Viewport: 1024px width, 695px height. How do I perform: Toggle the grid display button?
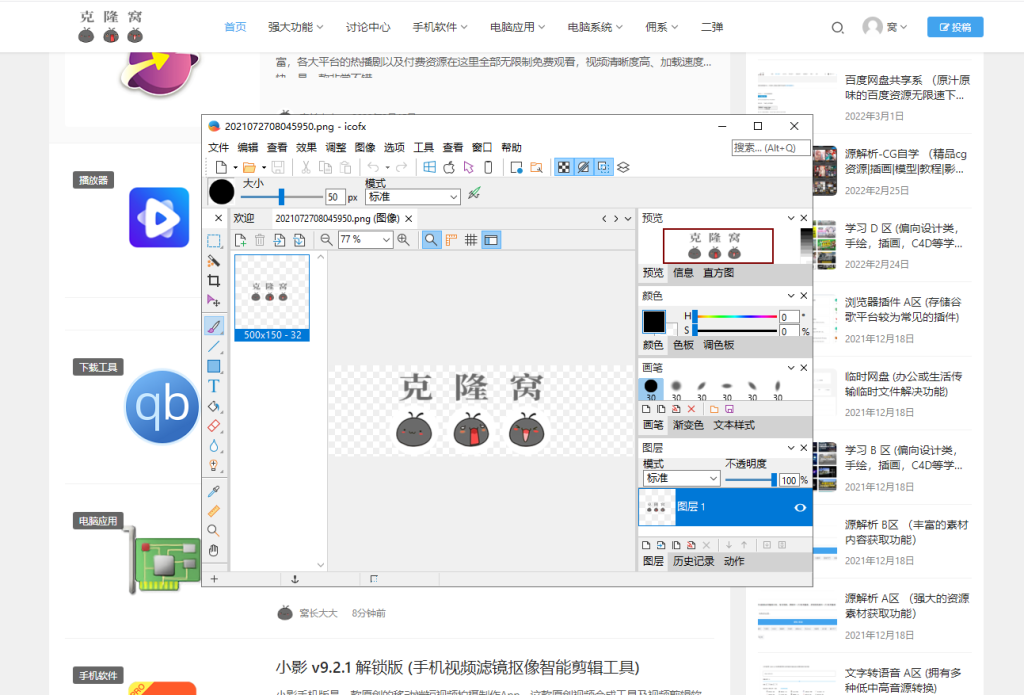pos(471,240)
